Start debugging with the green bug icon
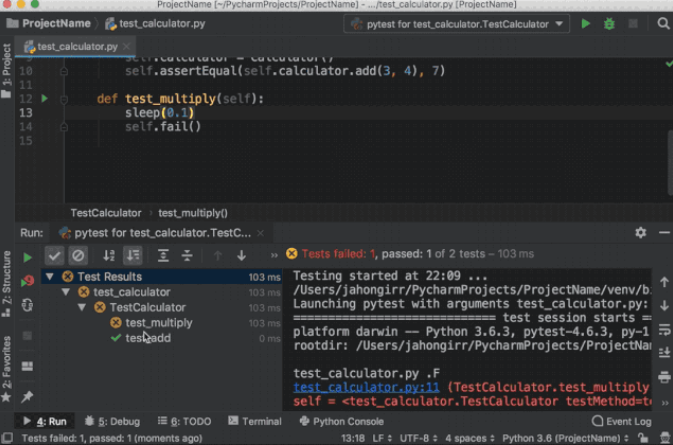 (x=609, y=24)
